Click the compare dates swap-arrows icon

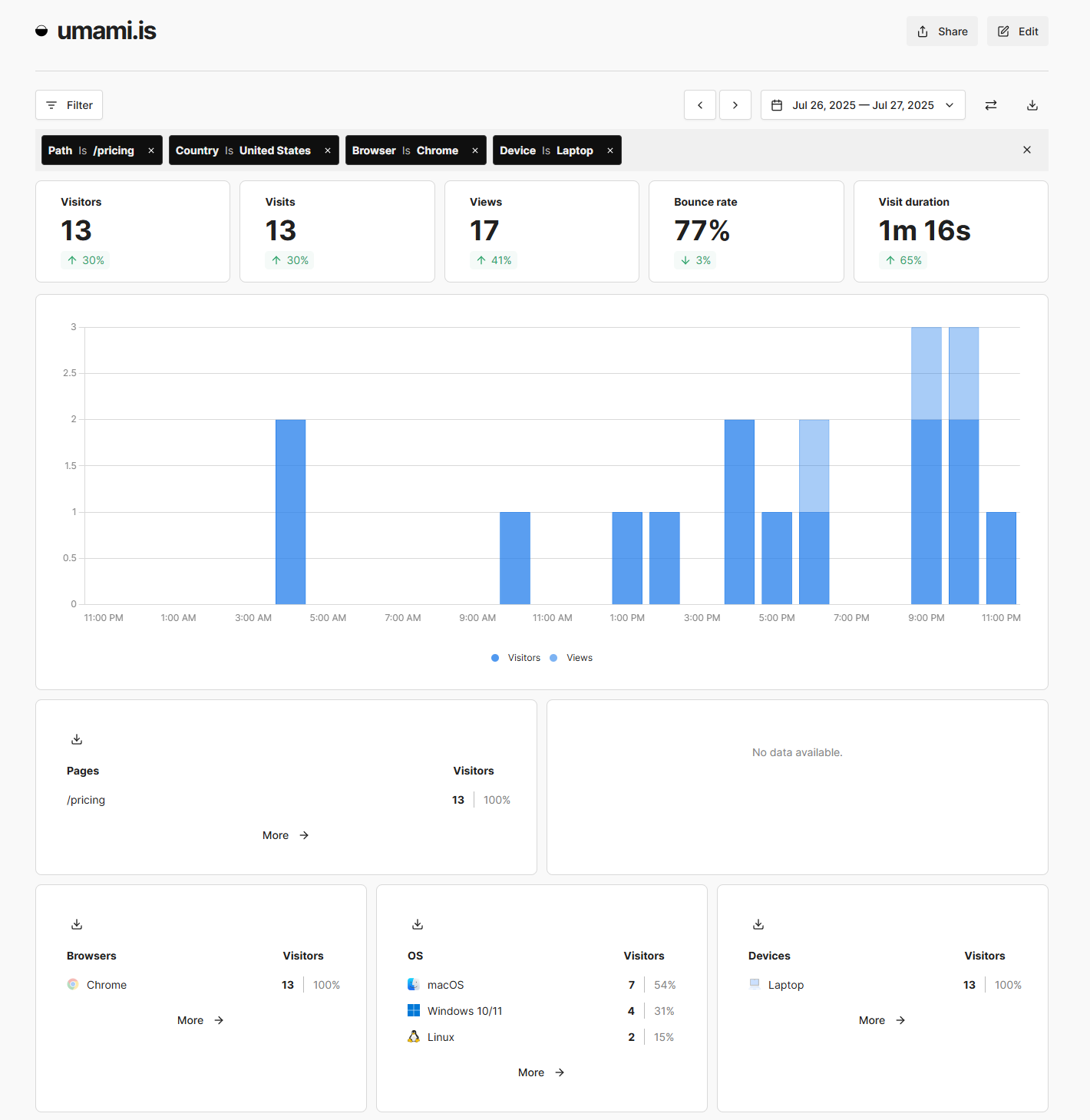coord(991,105)
